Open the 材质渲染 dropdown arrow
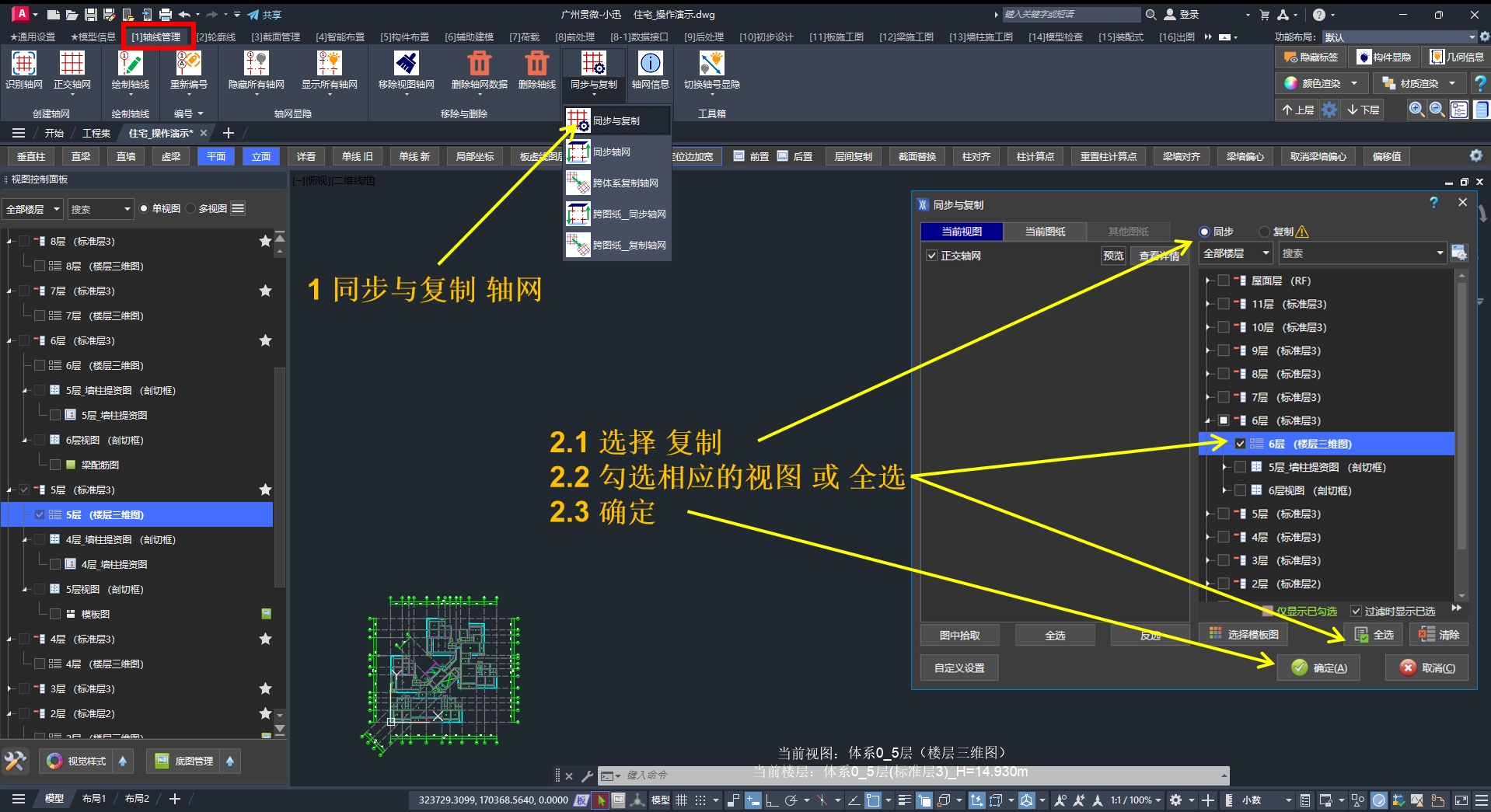Image resolution: width=1491 pixels, height=812 pixels. click(1451, 83)
